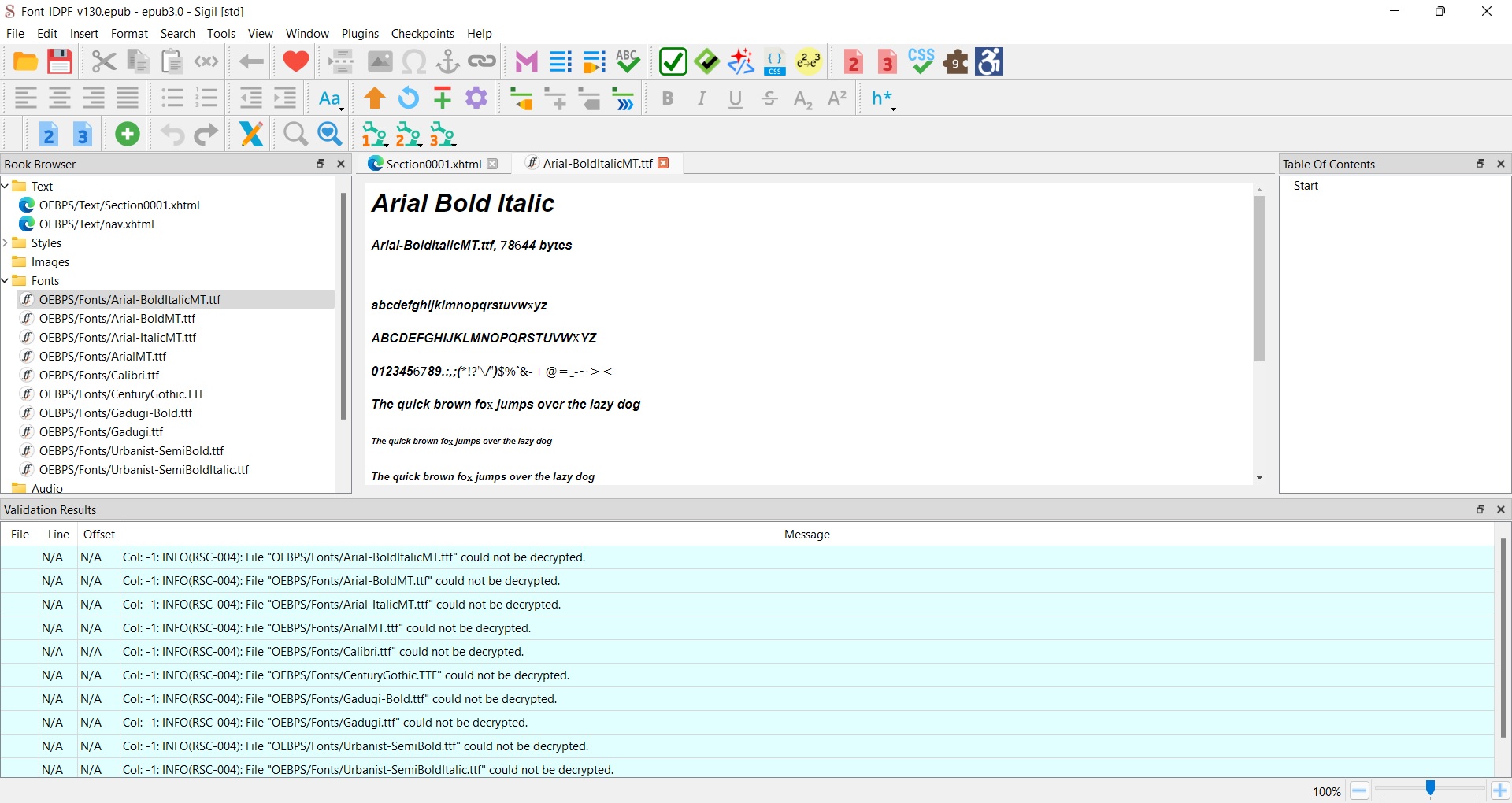Insert an image file using the picture icon
Image resolution: width=1512 pixels, height=803 pixels.
pyautogui.click(x=380, y=61)
